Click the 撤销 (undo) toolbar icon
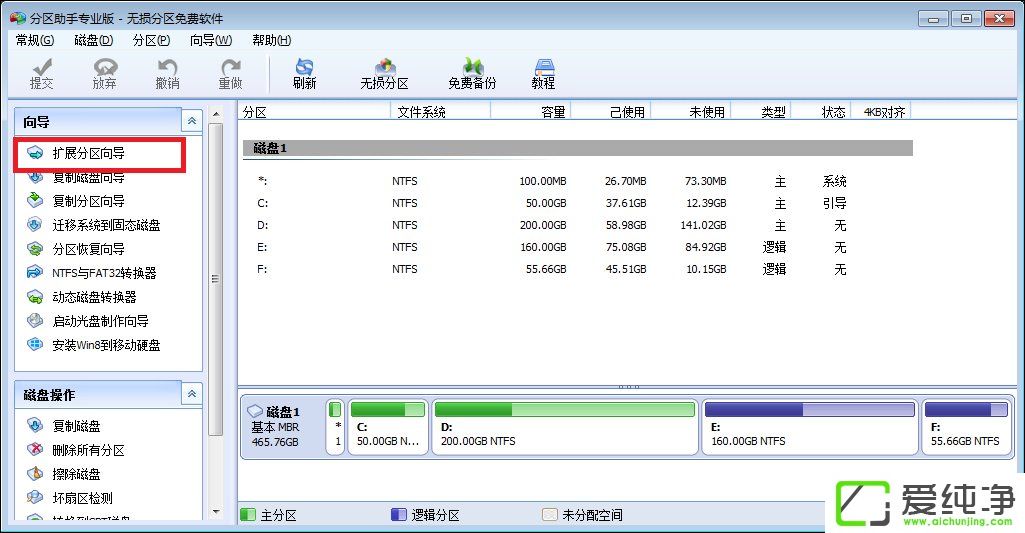The height and width of the screenshot is (533, 1025). (x=167, y=74)
